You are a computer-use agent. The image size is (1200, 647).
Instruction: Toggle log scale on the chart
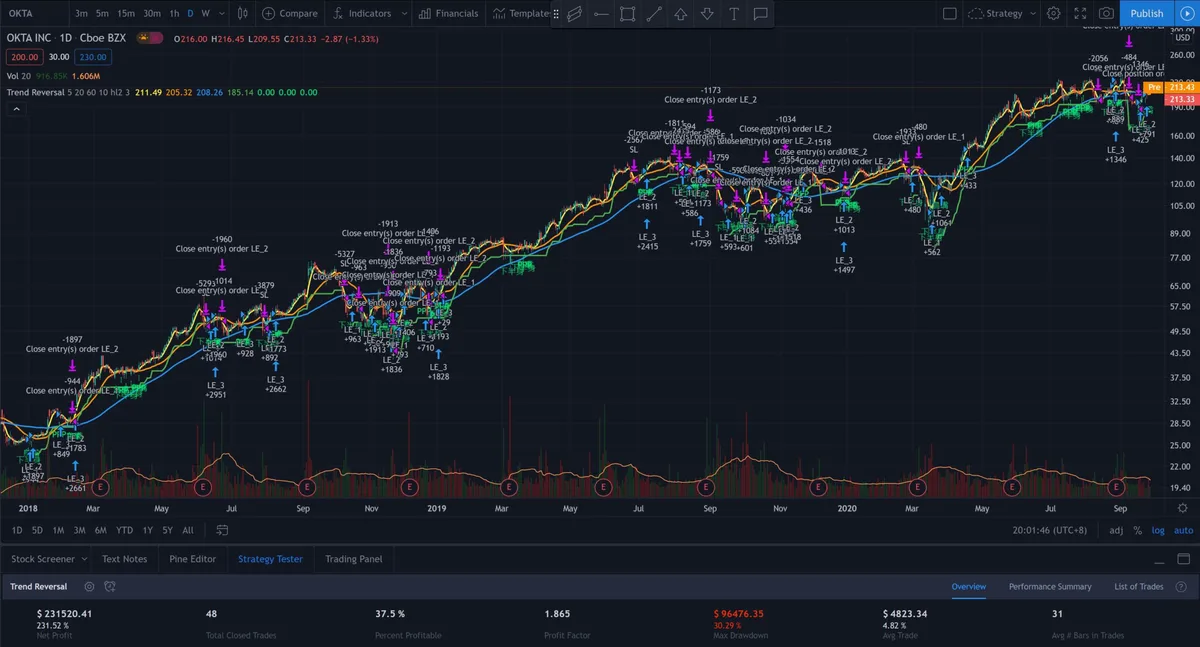tap(1158, 530)
